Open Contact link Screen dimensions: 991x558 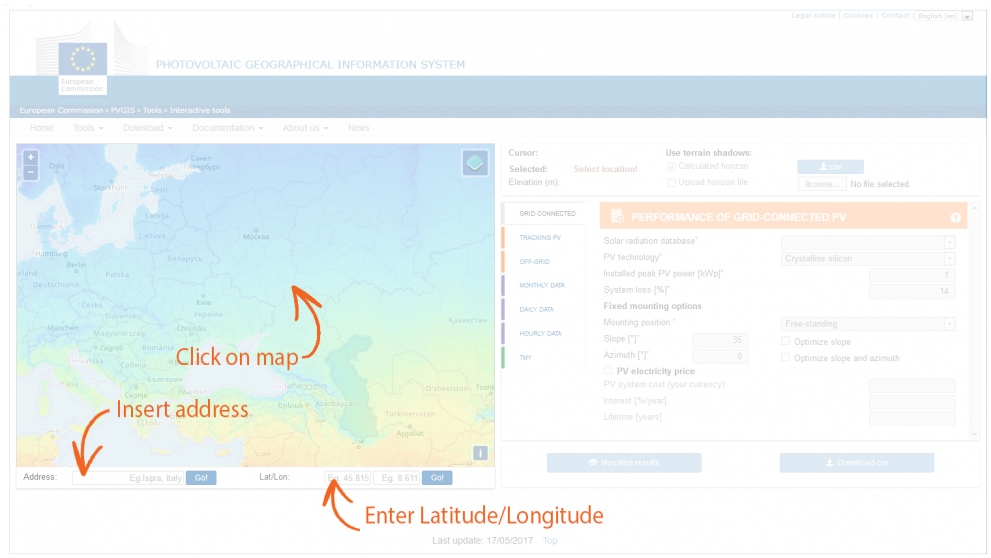coord(895,16)
